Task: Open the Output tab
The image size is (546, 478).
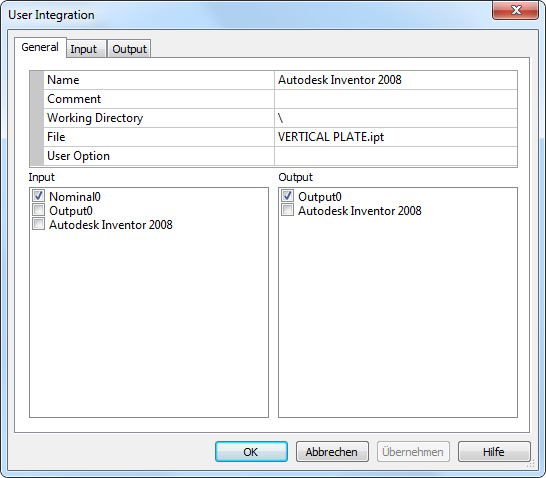Action: (129, 49)
